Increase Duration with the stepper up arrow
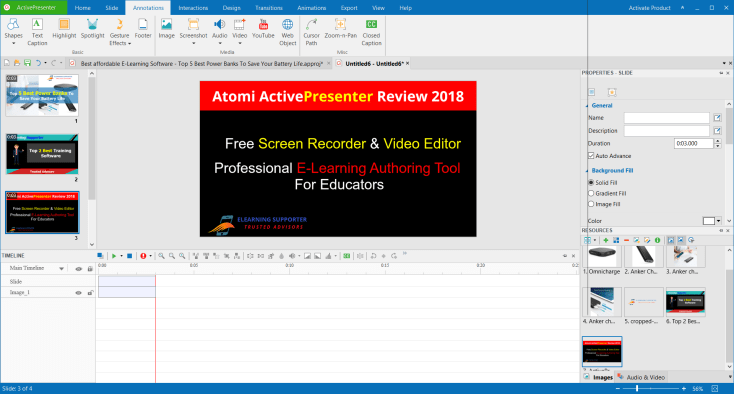734x394 pixels. (718, 141)
